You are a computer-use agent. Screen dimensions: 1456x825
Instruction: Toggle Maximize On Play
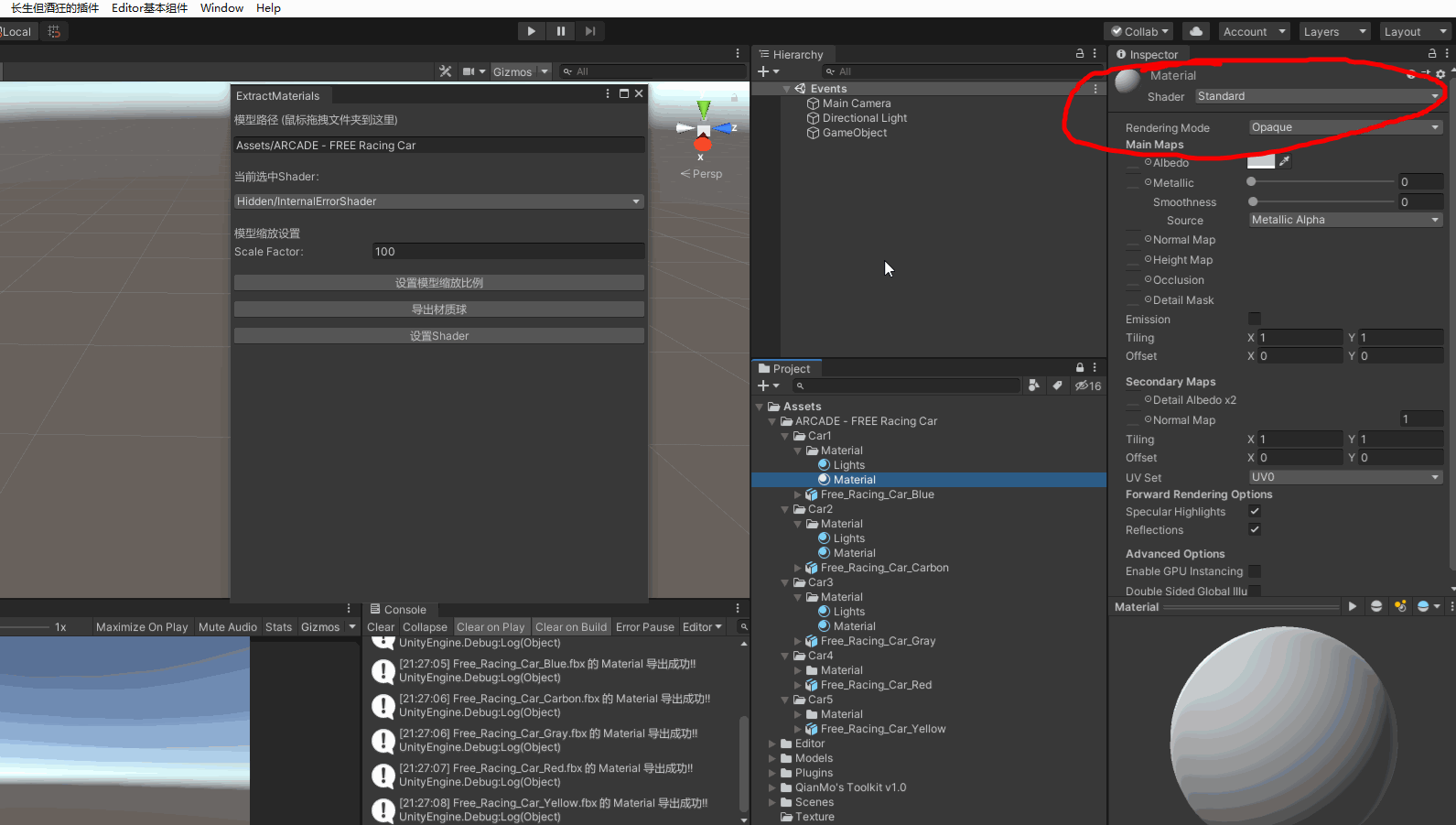[x=142, y=627]
